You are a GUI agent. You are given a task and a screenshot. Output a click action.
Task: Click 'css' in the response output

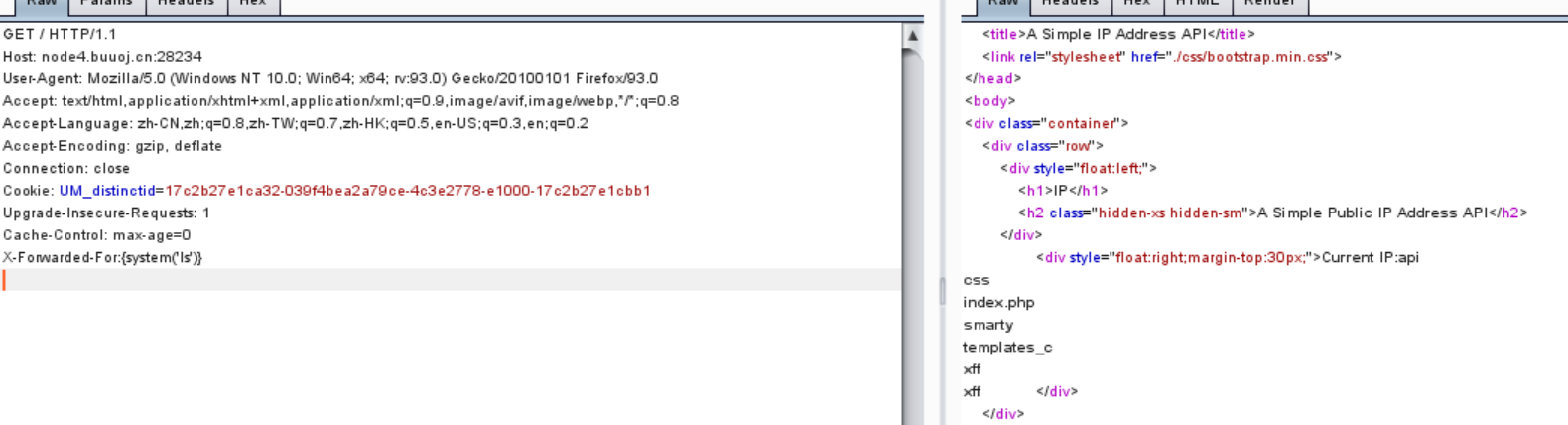click(977, 280)
